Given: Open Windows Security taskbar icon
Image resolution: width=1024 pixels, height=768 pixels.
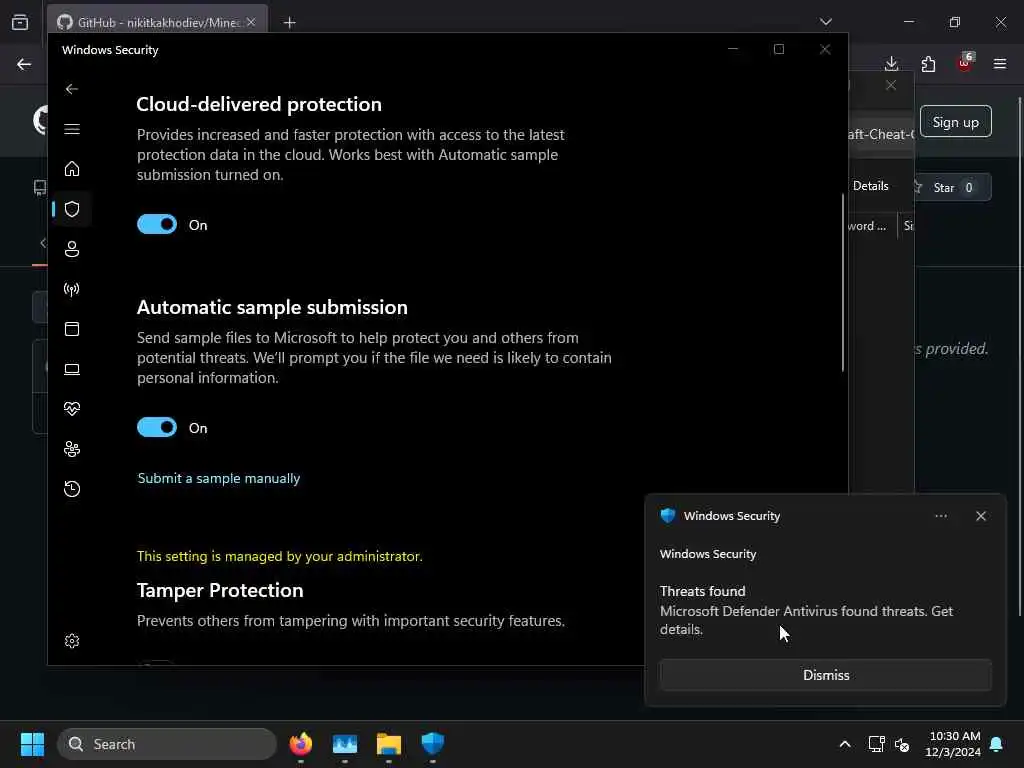Looking at the screenshot, I should click(x=432, y=744).
